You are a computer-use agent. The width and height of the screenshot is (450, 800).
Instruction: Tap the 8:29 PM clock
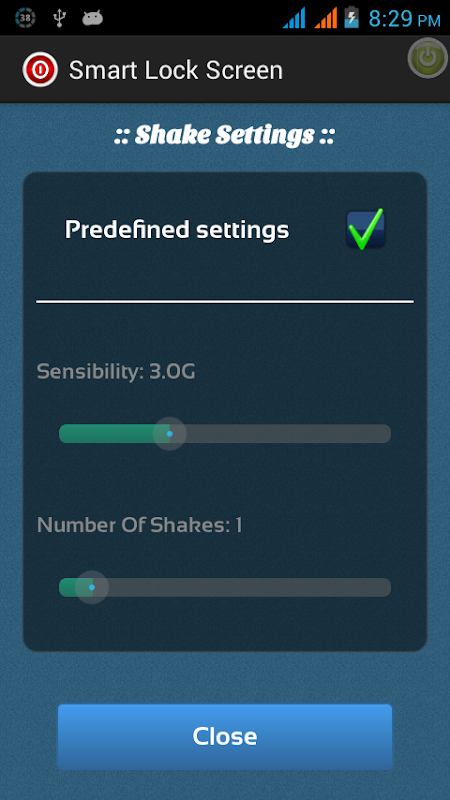coord(405,19)
